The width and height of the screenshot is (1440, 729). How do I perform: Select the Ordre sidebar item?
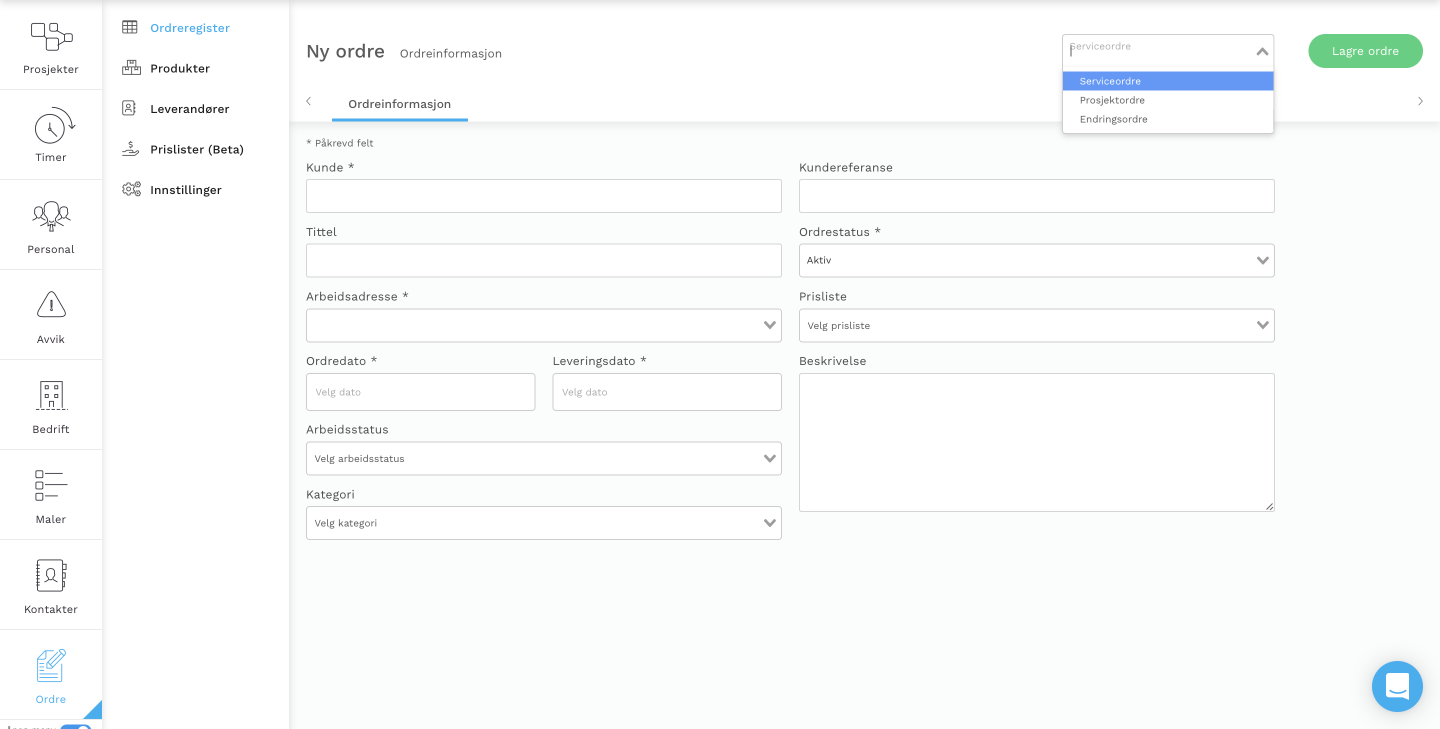(x=51, y=676)
